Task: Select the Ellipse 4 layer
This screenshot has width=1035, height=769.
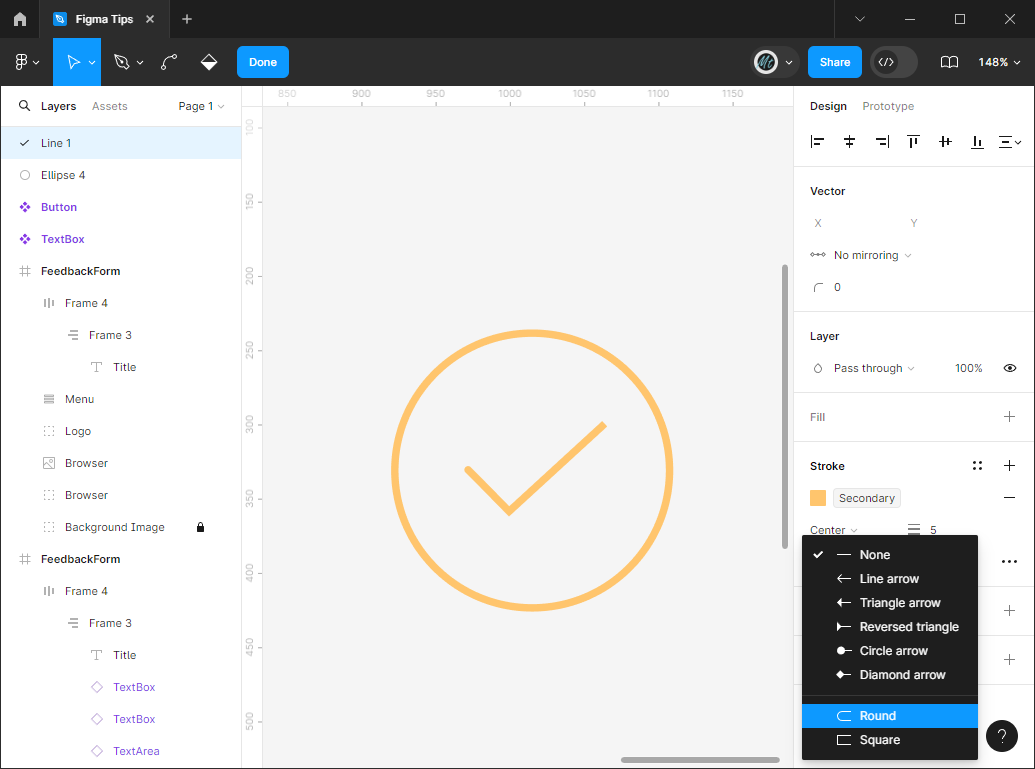Action: coord(121,175)
